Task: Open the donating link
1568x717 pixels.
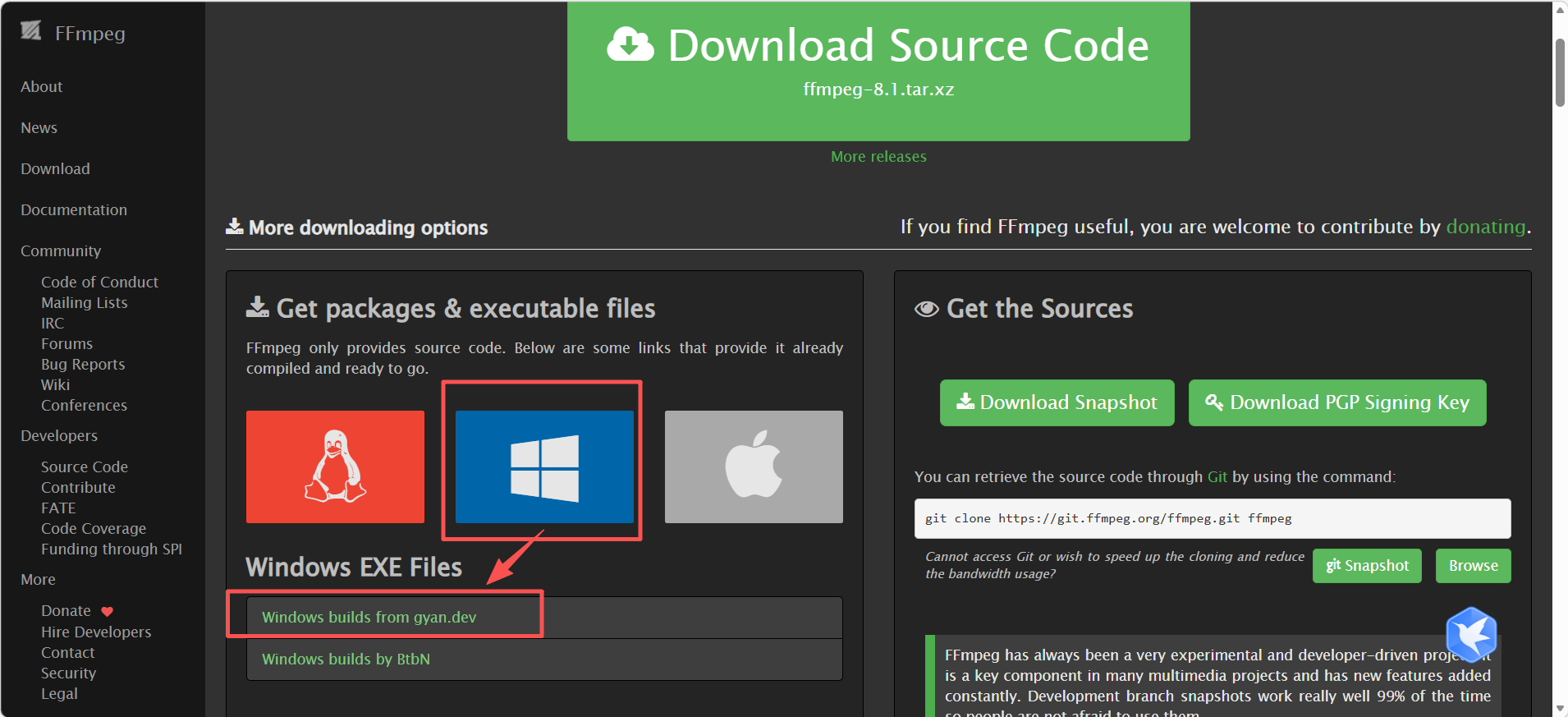Action: [x=1486, y=227]
